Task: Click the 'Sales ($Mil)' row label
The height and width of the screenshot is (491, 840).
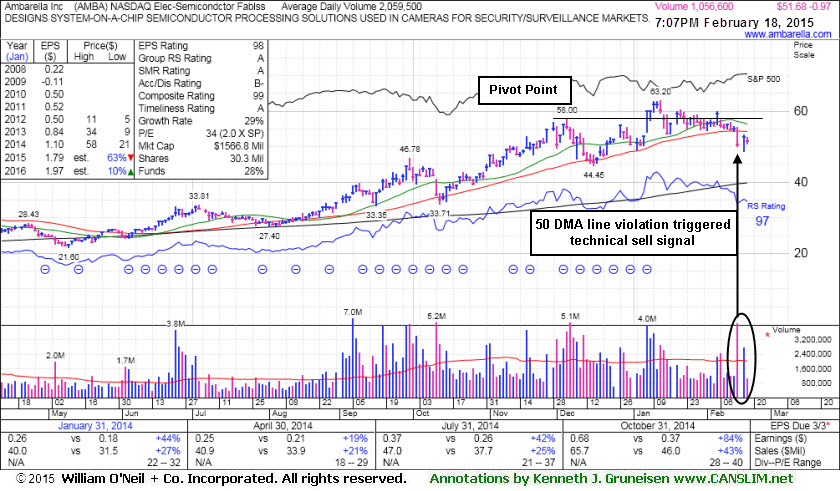Action: tap(781, 451)
